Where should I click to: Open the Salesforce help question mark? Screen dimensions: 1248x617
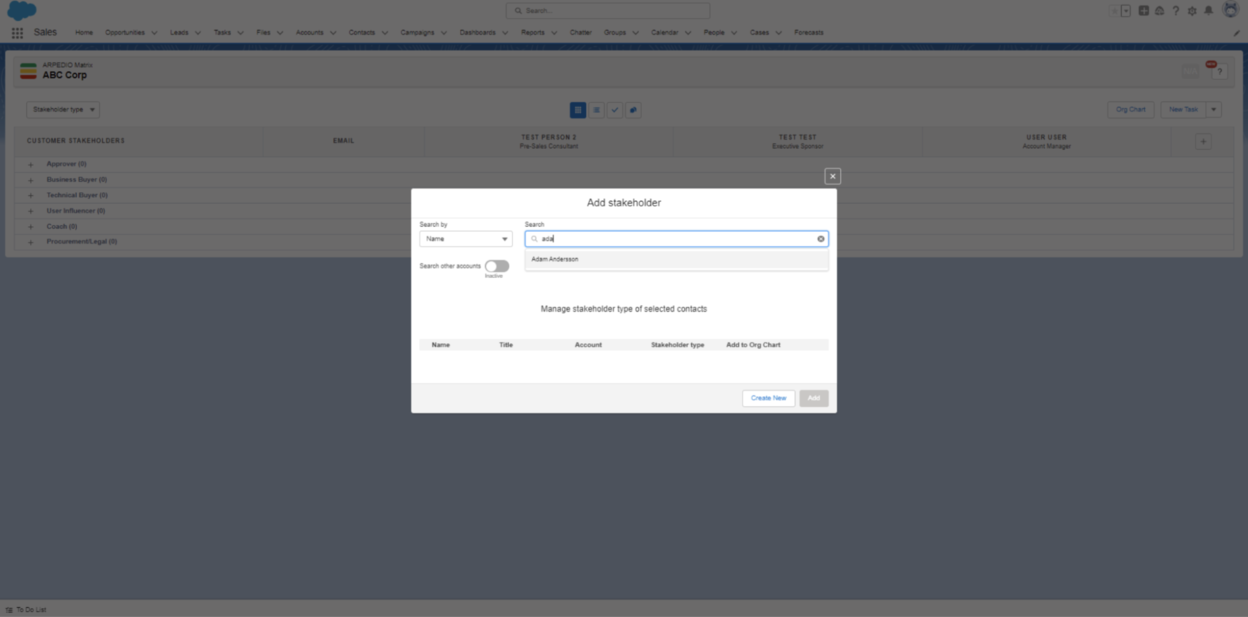pyautogui.click(x=1176, y=11)
